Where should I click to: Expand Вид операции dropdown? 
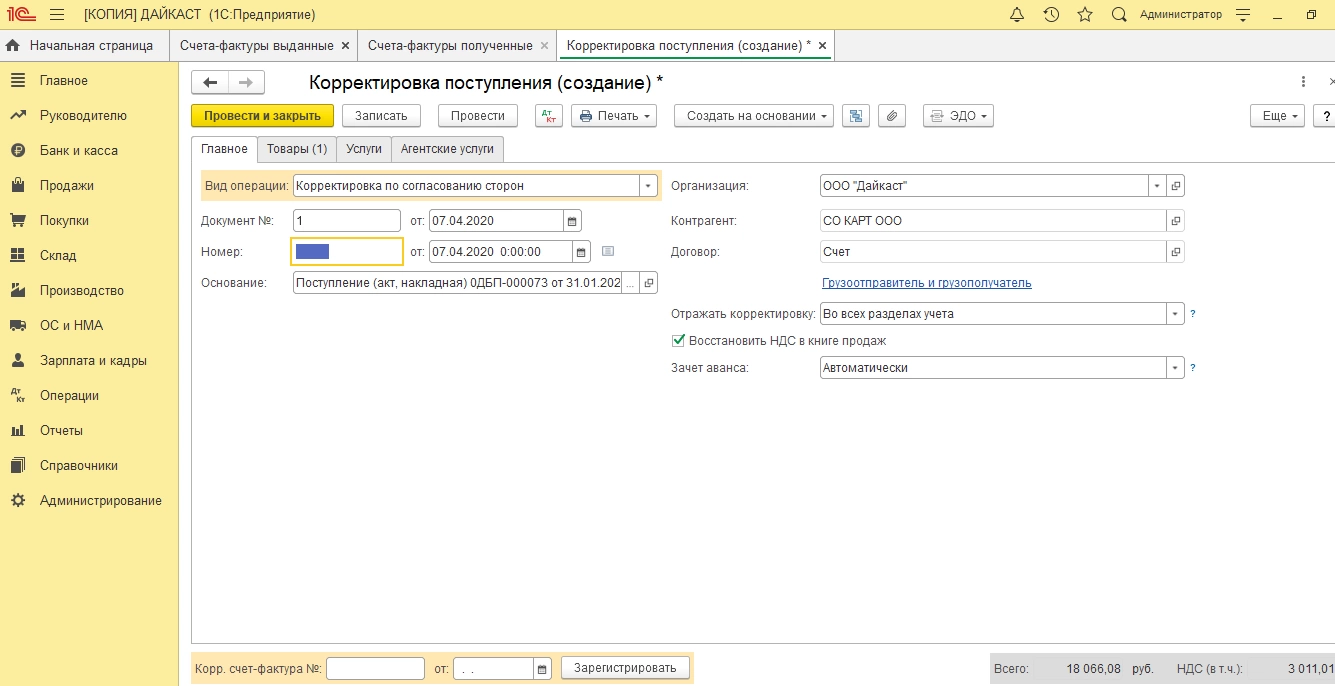pyautogui.click(x=648, y=186)
